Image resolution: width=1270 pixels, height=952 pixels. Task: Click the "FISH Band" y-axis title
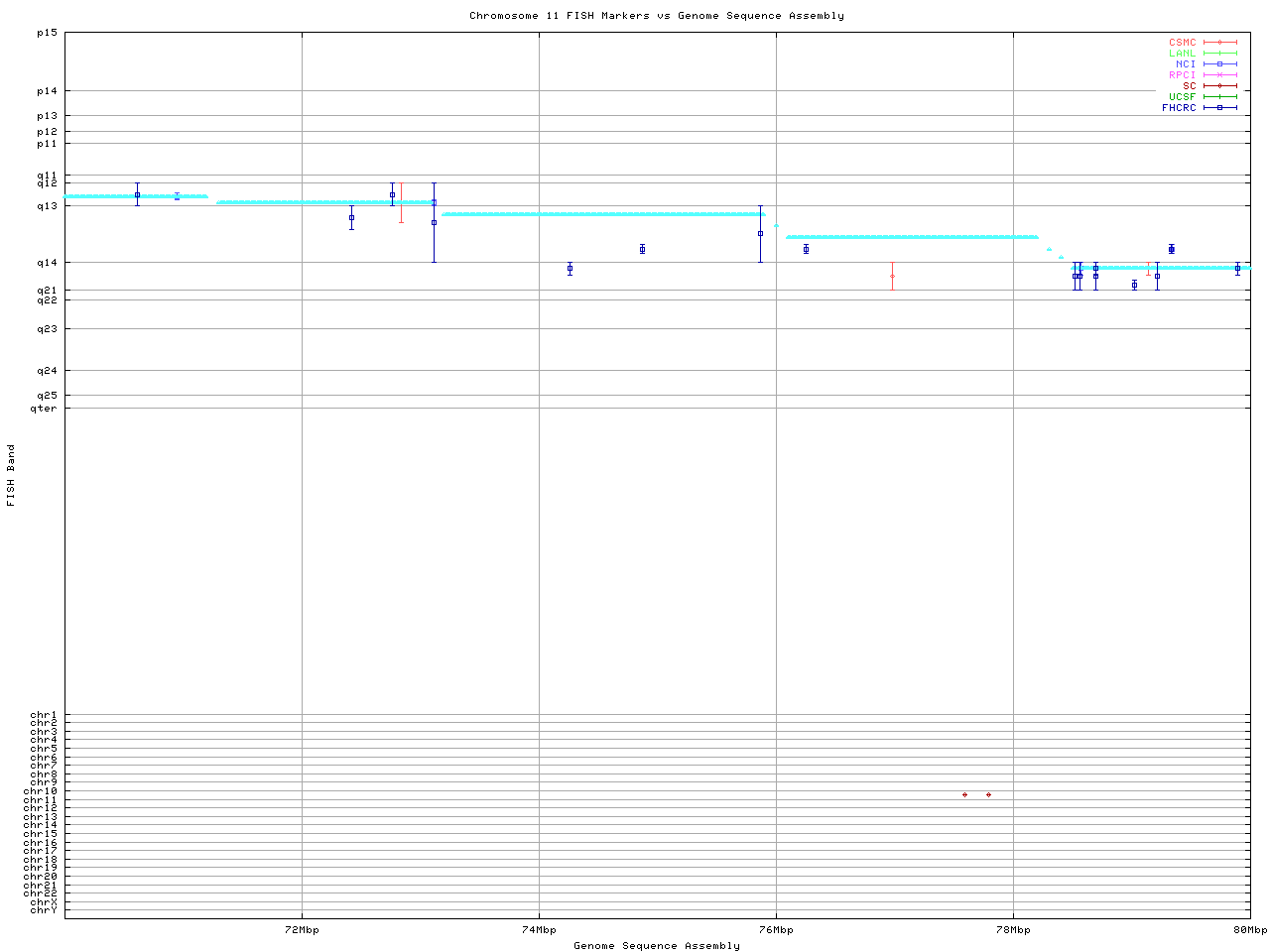(x=11, y=475)
